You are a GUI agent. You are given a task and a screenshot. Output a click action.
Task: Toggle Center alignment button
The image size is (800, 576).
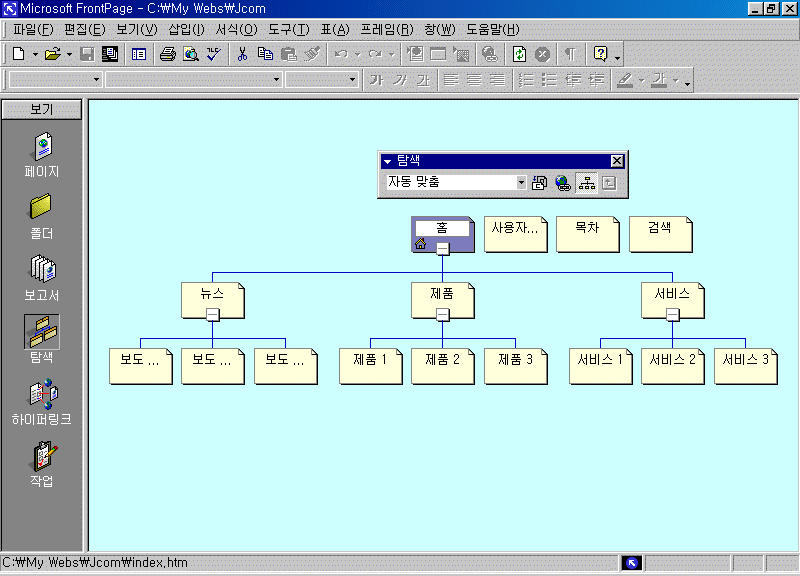[474, 80]
